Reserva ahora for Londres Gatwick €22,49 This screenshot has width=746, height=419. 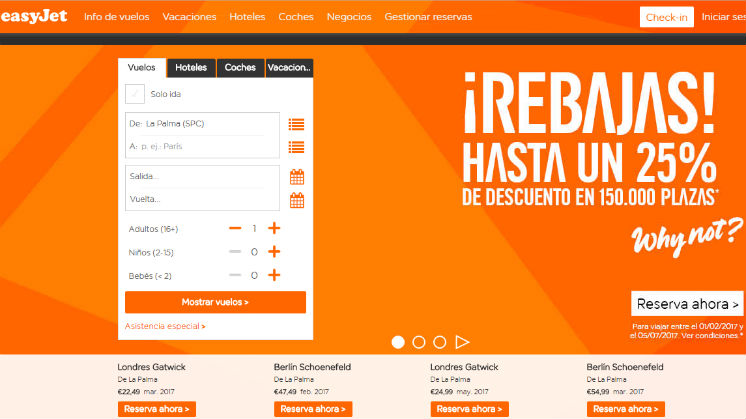(x=157, y=409)
